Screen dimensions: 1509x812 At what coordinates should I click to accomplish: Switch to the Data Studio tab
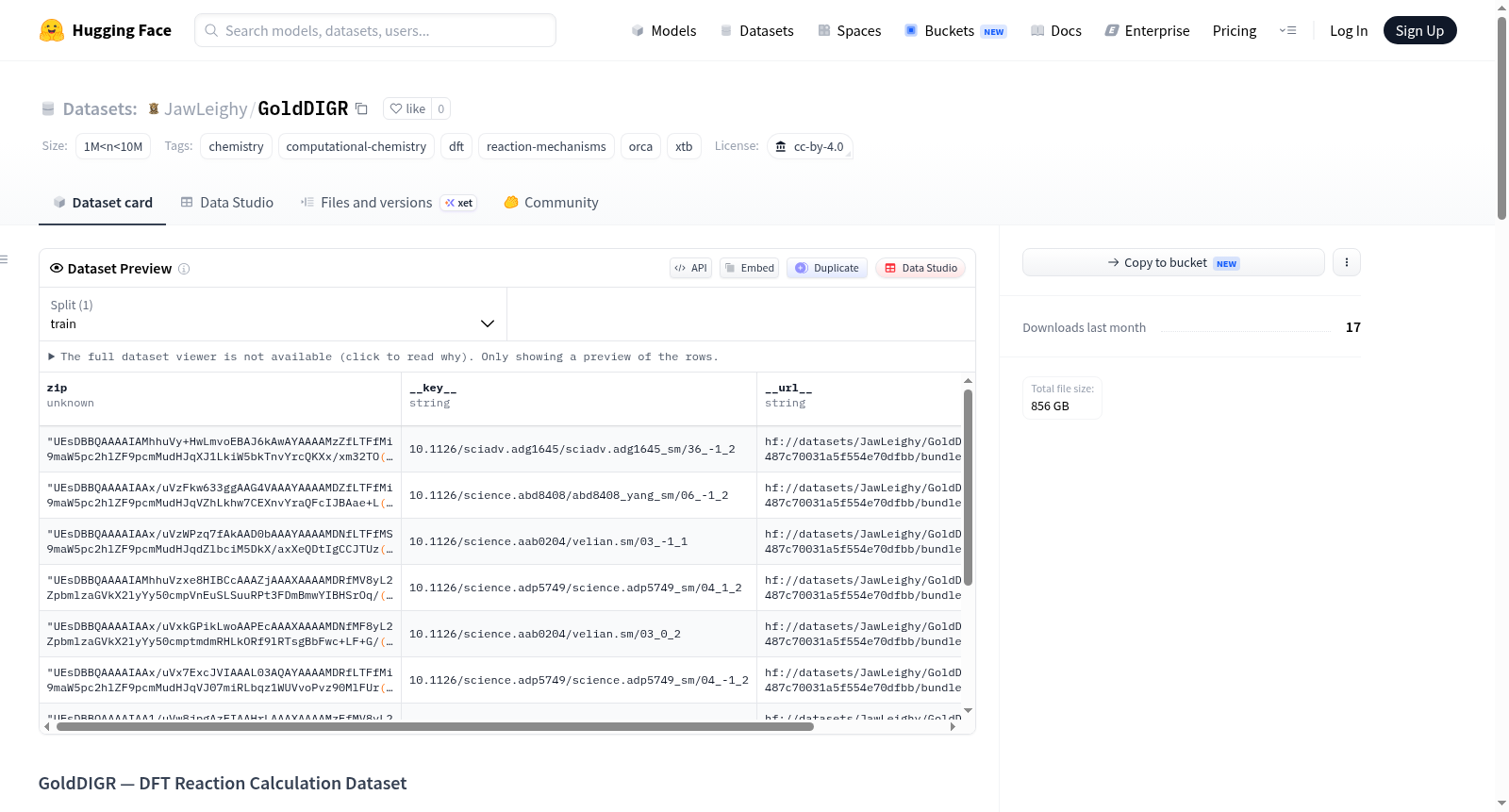[x=227, y=203]
